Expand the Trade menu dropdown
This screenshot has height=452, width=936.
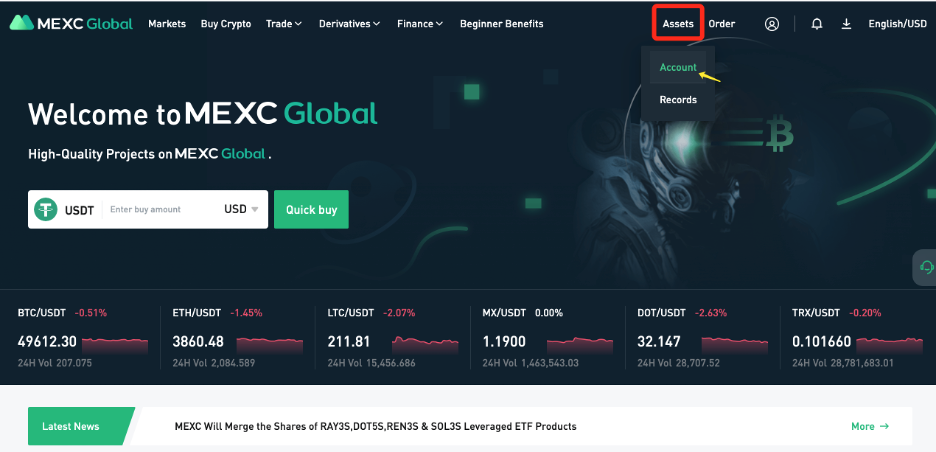click(x=284, y=24)
